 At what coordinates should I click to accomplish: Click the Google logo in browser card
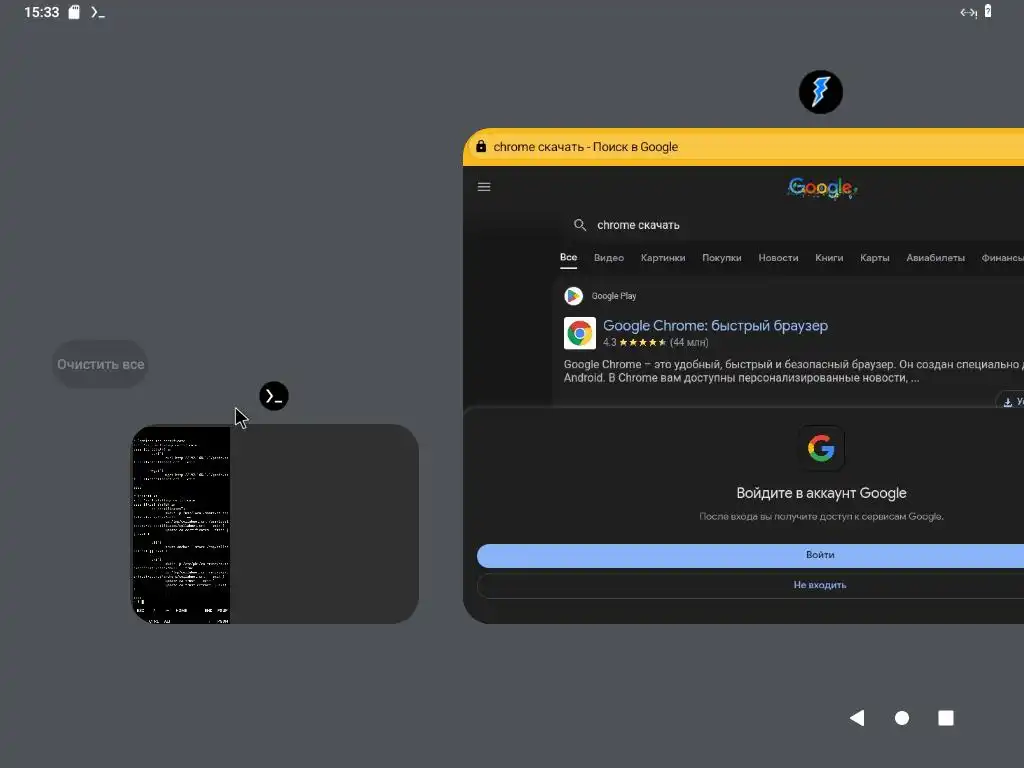(822, 188)
